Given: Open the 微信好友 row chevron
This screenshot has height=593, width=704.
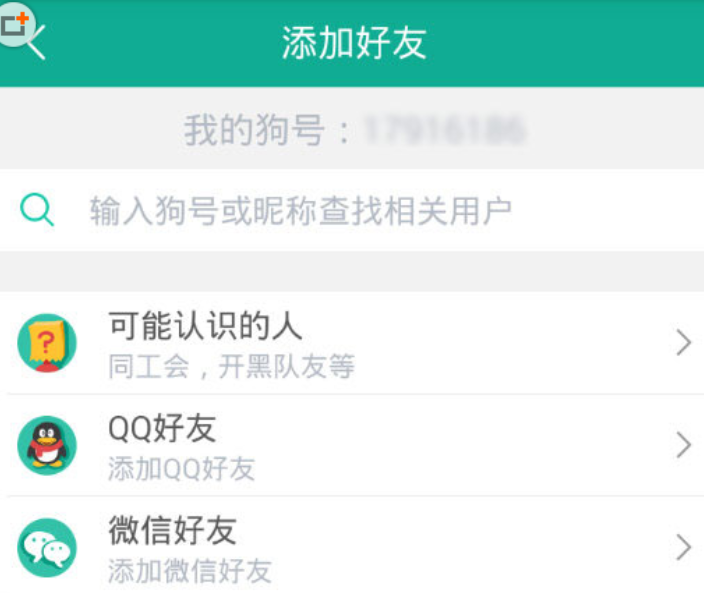Looking at the screenshot, I should click(684, 547).
